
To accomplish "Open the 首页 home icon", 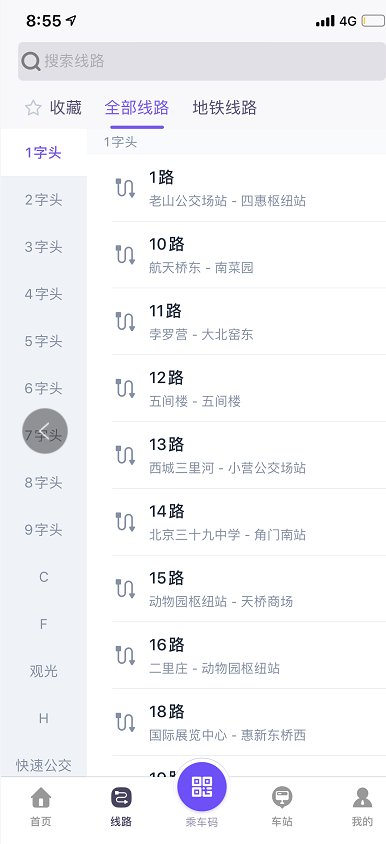I will pyautogui.click(x=41, y=798).
